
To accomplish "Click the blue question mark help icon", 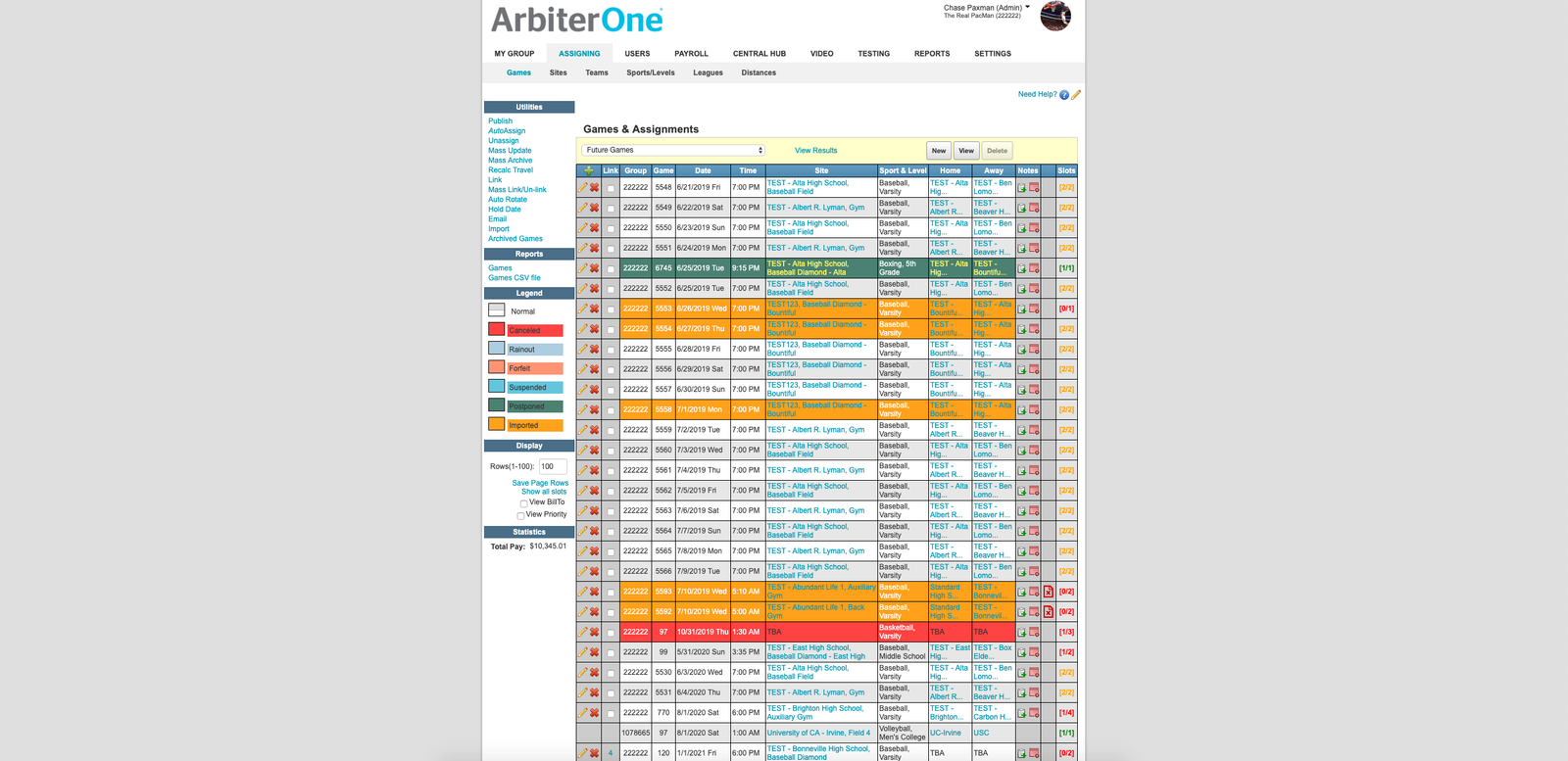I will coord(1064,95).
